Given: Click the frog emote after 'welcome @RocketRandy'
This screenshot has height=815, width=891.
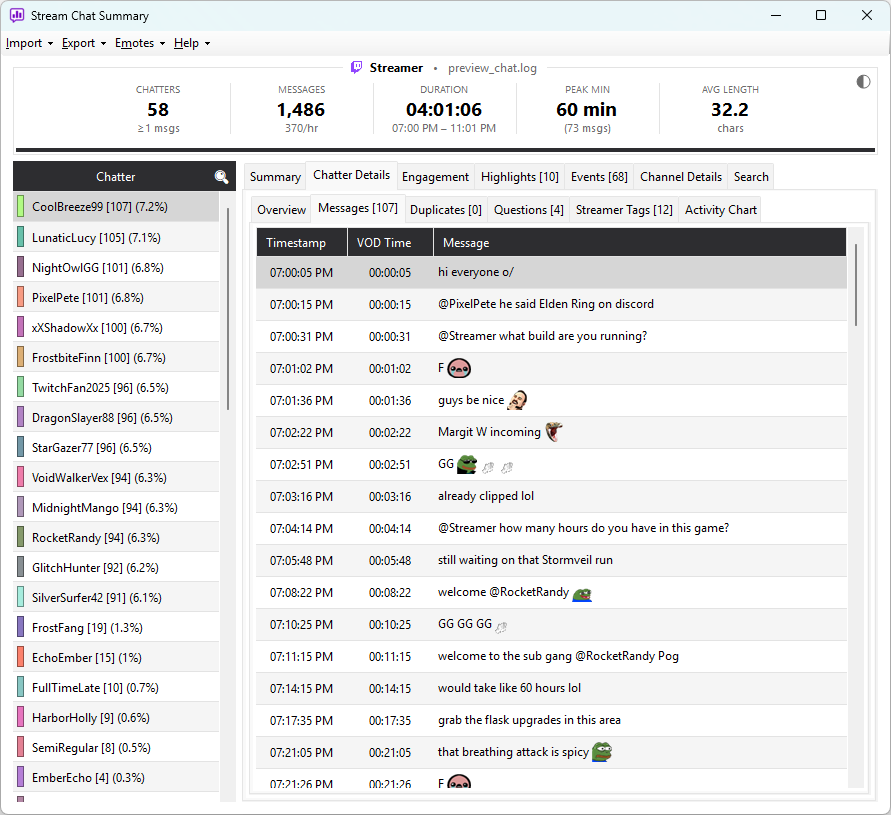Looking at the screenshot, I should [x=582, y=594].
